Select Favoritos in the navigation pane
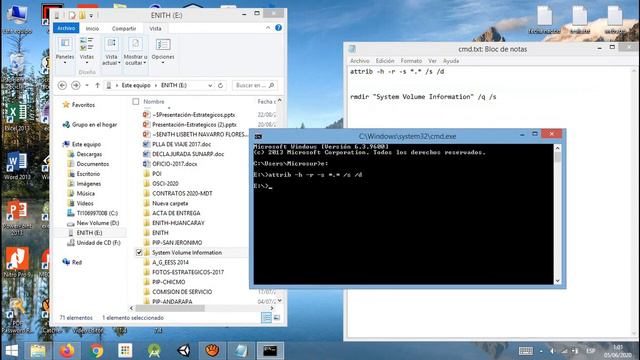Viewport: 640px width, 360px height. (83, 105)
